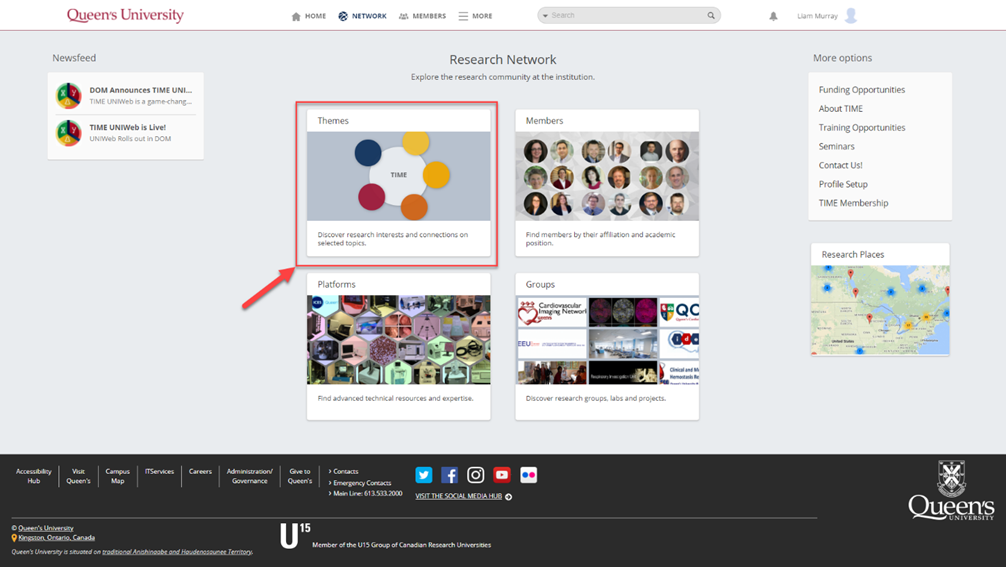The width and height of the screenshot is (1006, 567).
Task: Open the YouTube social icon
Action: click(502, 475)
